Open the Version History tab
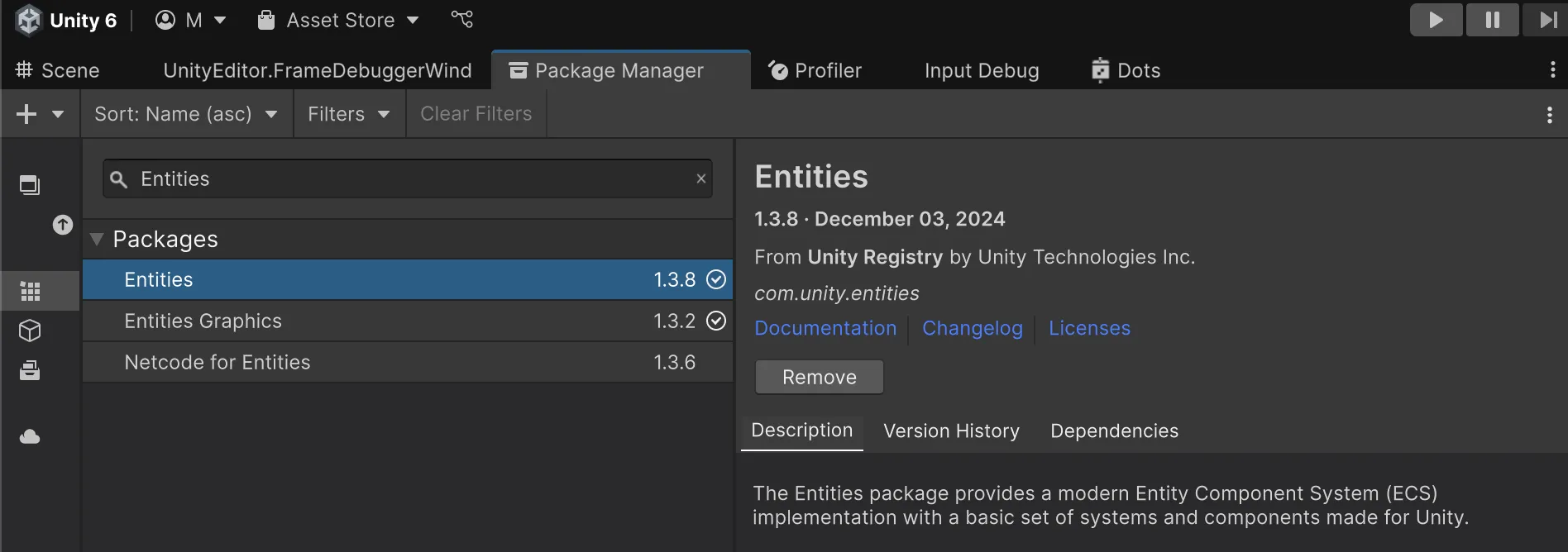 [951, 431]
